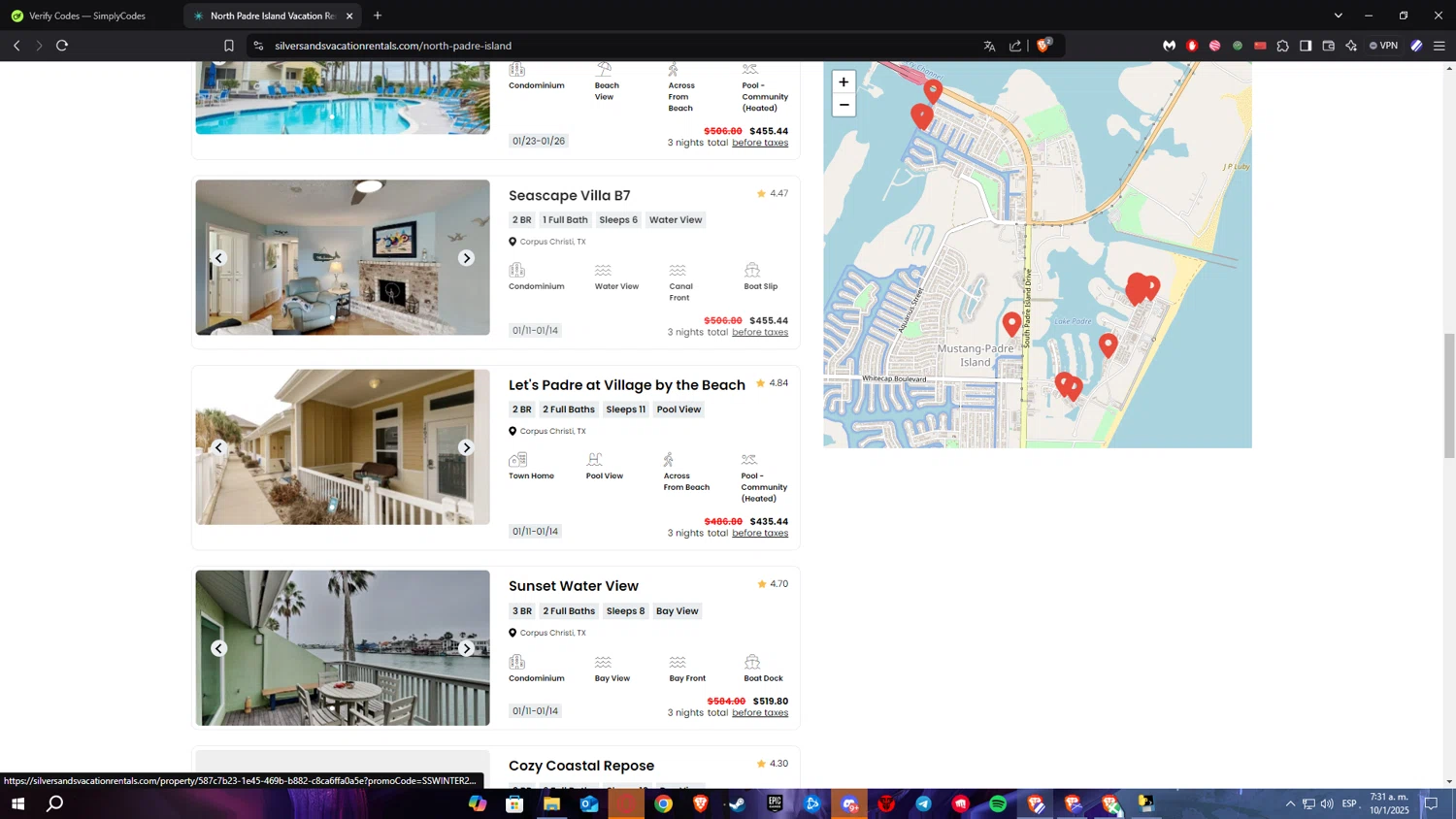Show previous photo of Sunset Water View
The image size is (1456, 819).
point(219,648)
